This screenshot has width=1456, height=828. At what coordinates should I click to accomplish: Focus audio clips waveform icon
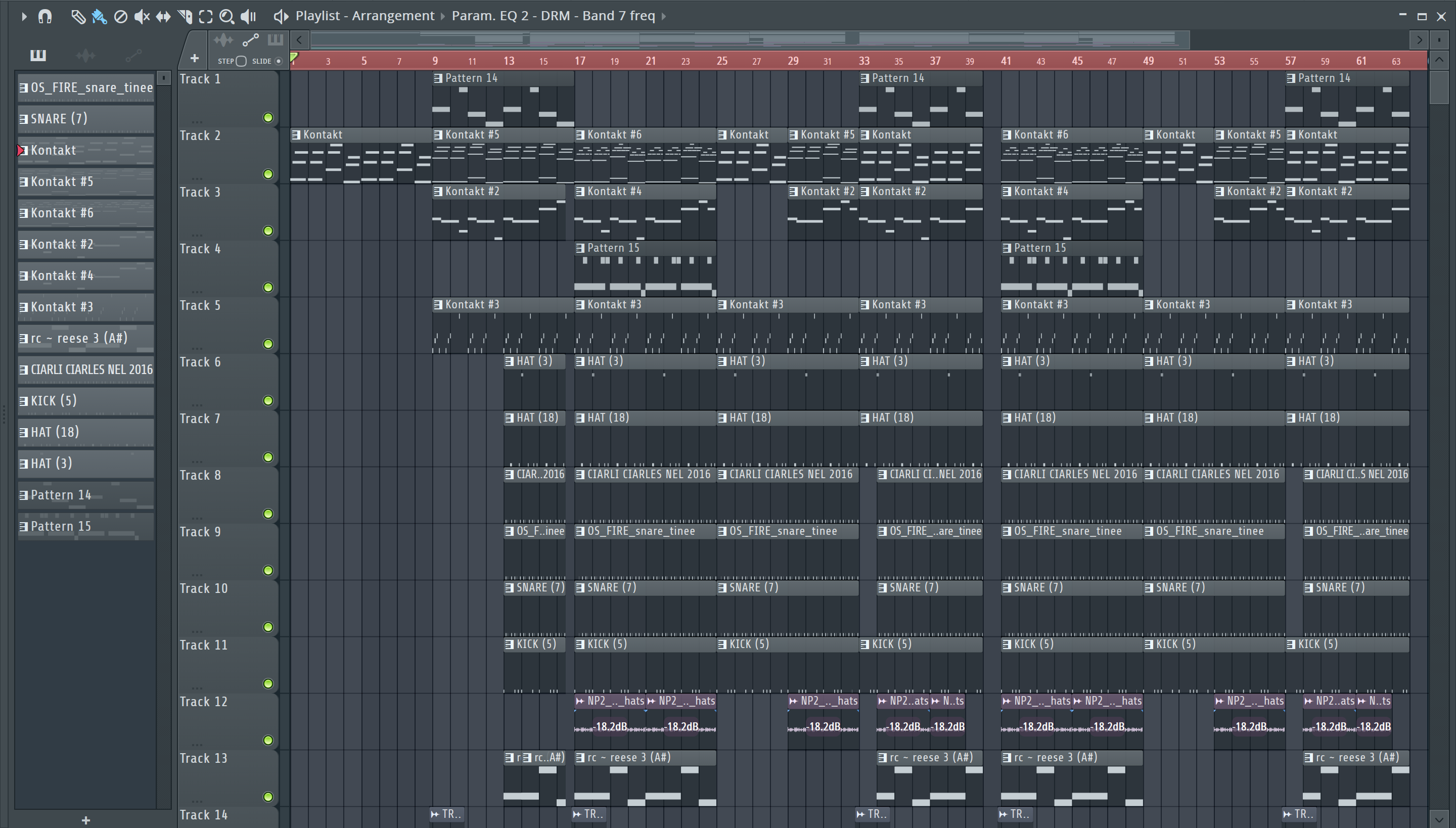(x=223, y=40)
